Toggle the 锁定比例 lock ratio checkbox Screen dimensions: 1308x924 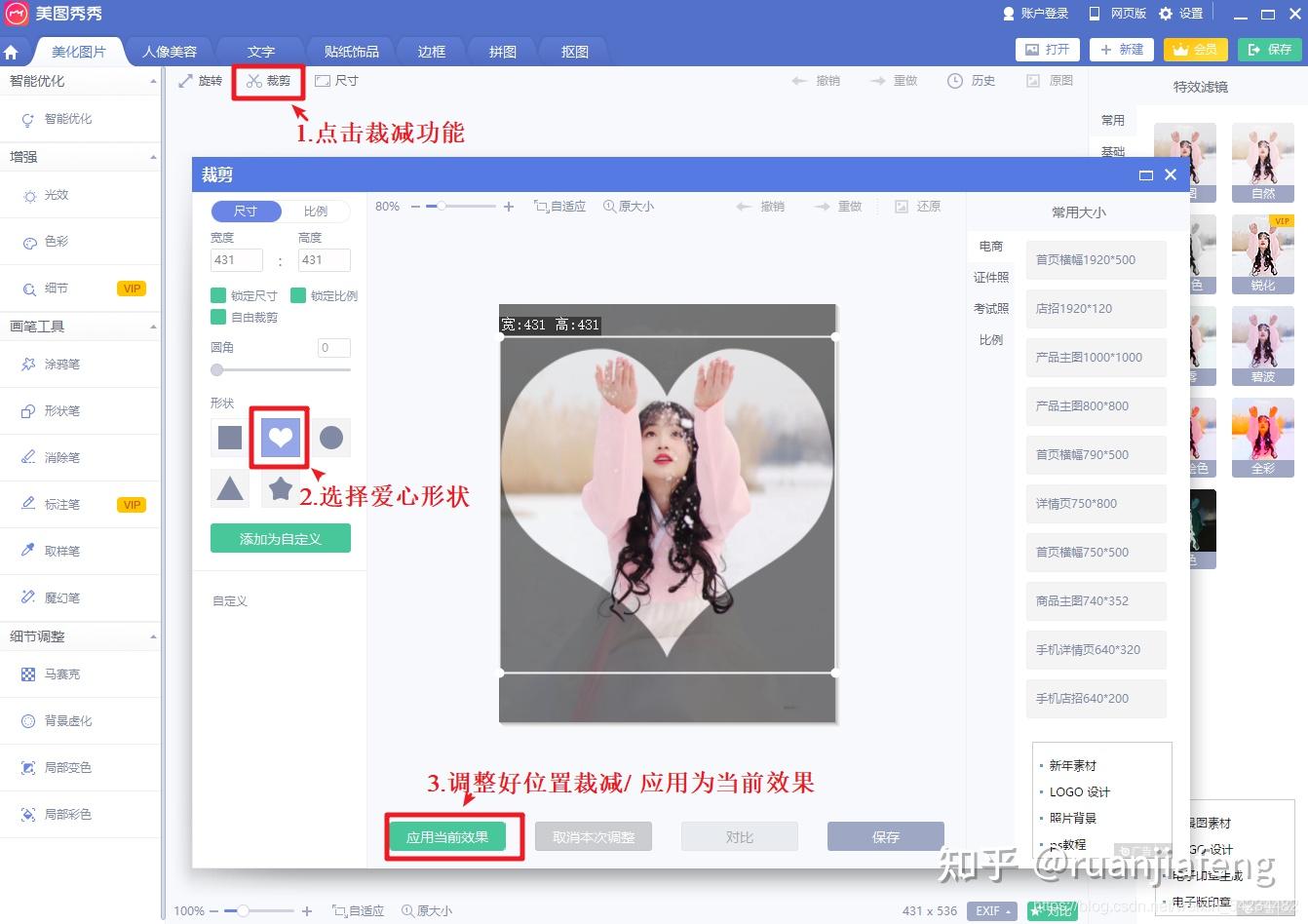(298, 295)
